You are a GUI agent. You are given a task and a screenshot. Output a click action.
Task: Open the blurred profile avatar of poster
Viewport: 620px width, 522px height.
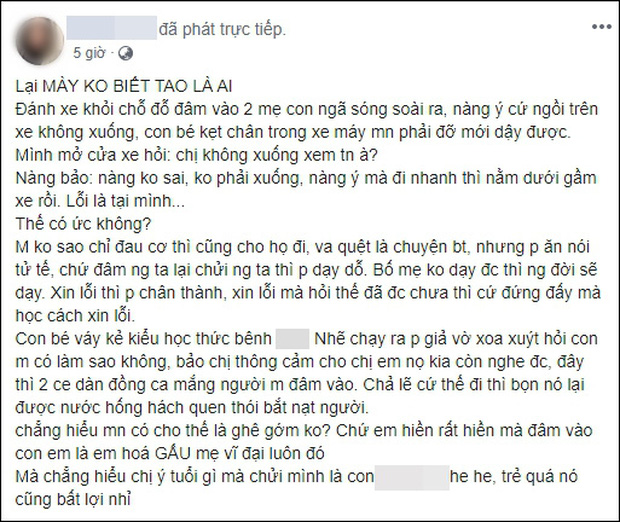pyautogui.click(x=40, y=40)
